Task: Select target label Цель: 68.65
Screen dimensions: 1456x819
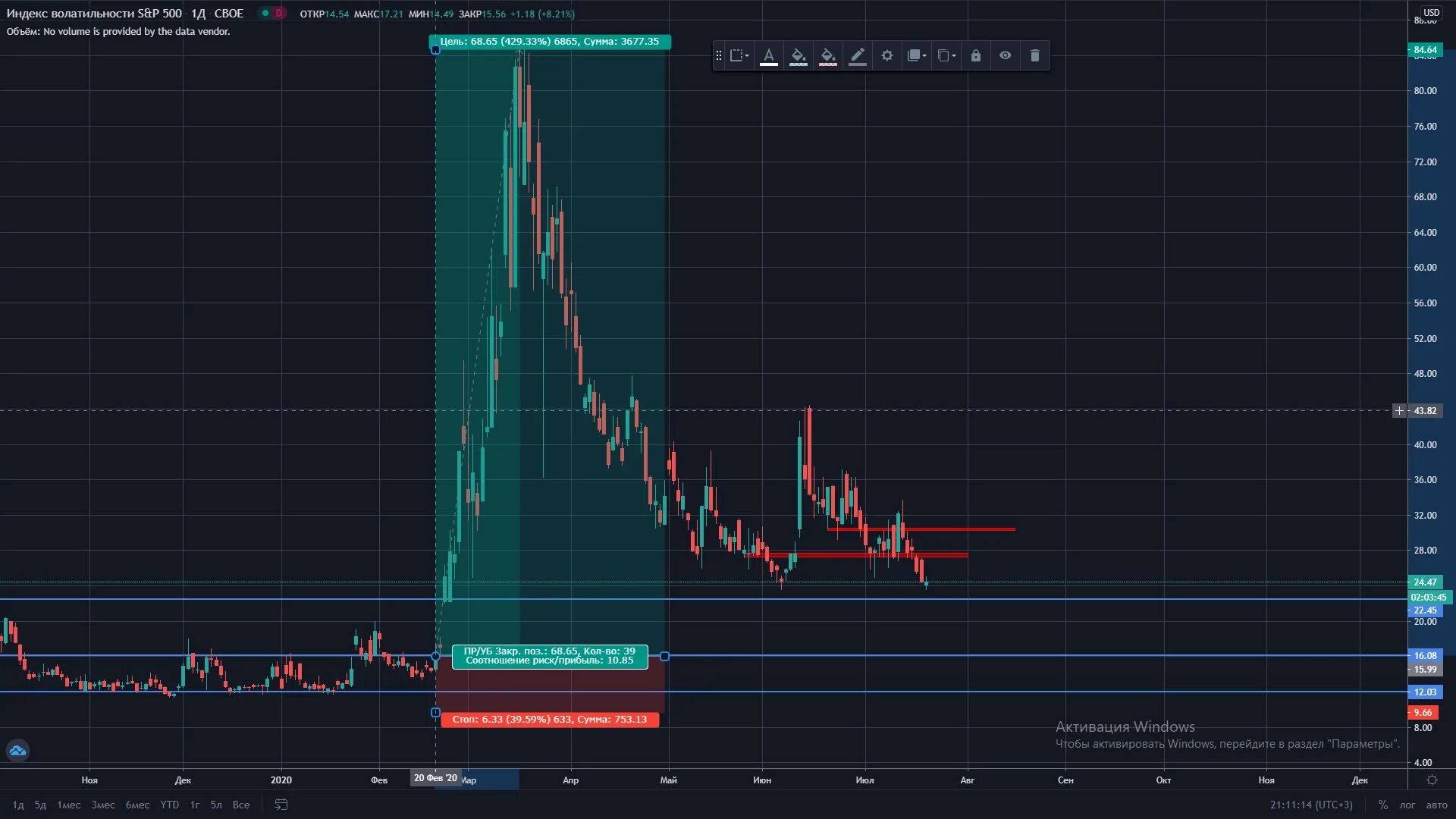Action: point(550,42)
